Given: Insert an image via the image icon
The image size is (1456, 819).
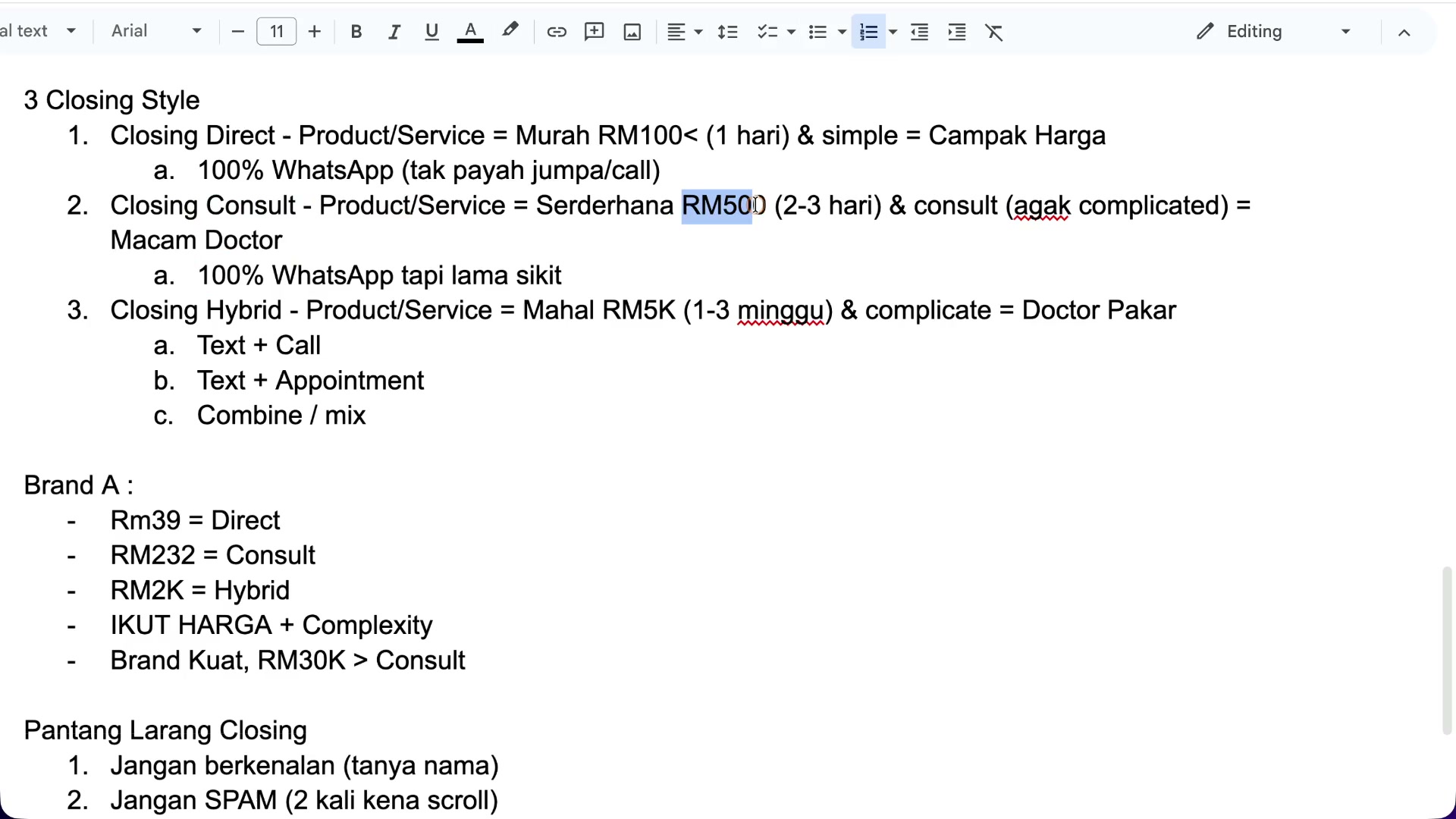Looking at the screenshot, I should click(632, 32).
